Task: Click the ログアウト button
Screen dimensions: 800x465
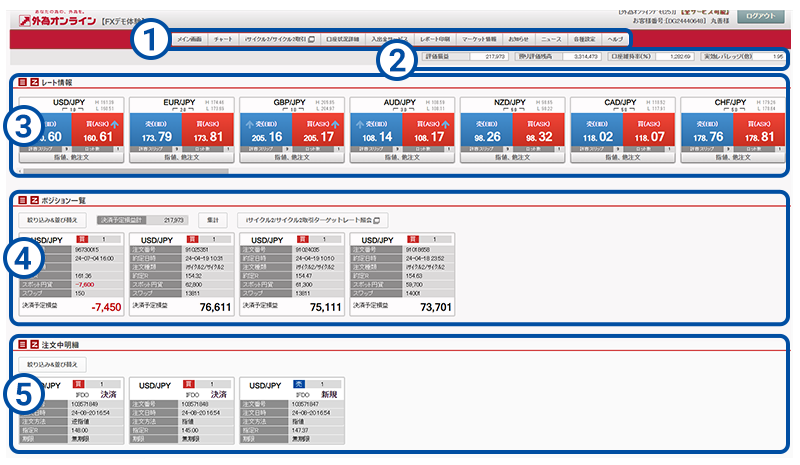Action: (x=760, y=16)
